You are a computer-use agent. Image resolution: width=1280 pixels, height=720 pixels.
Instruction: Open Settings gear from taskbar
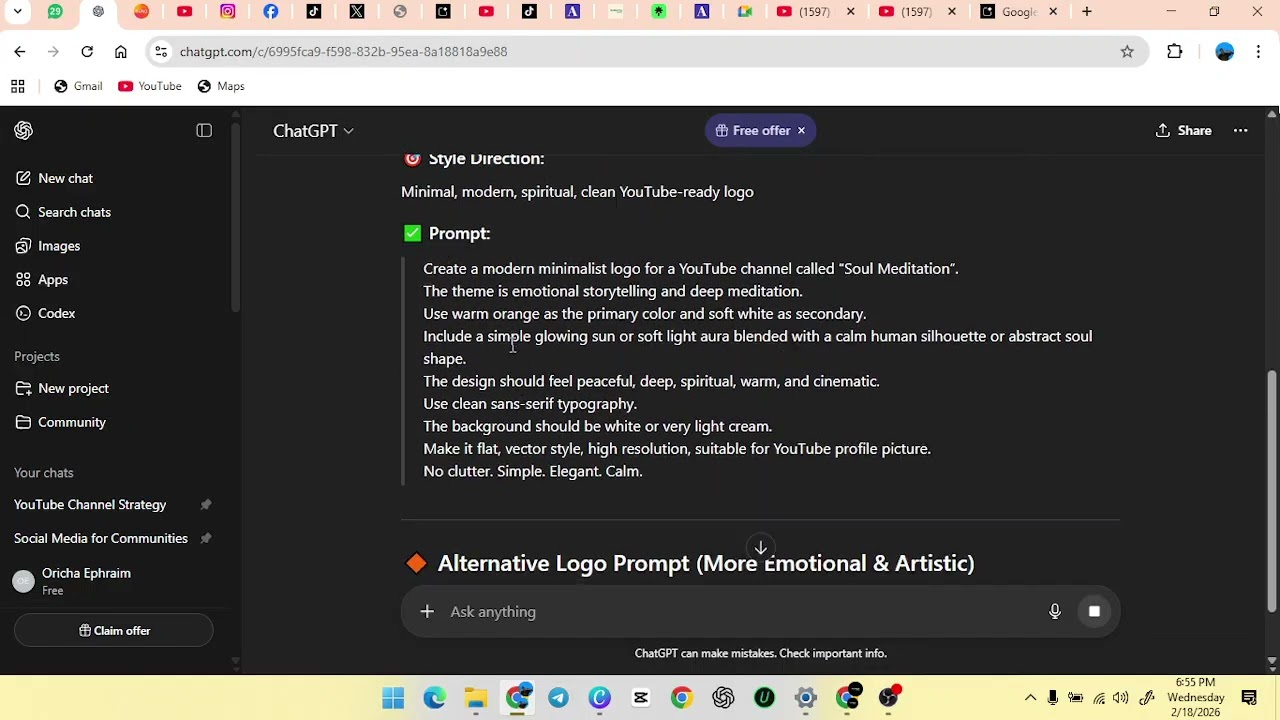point(806,698)
